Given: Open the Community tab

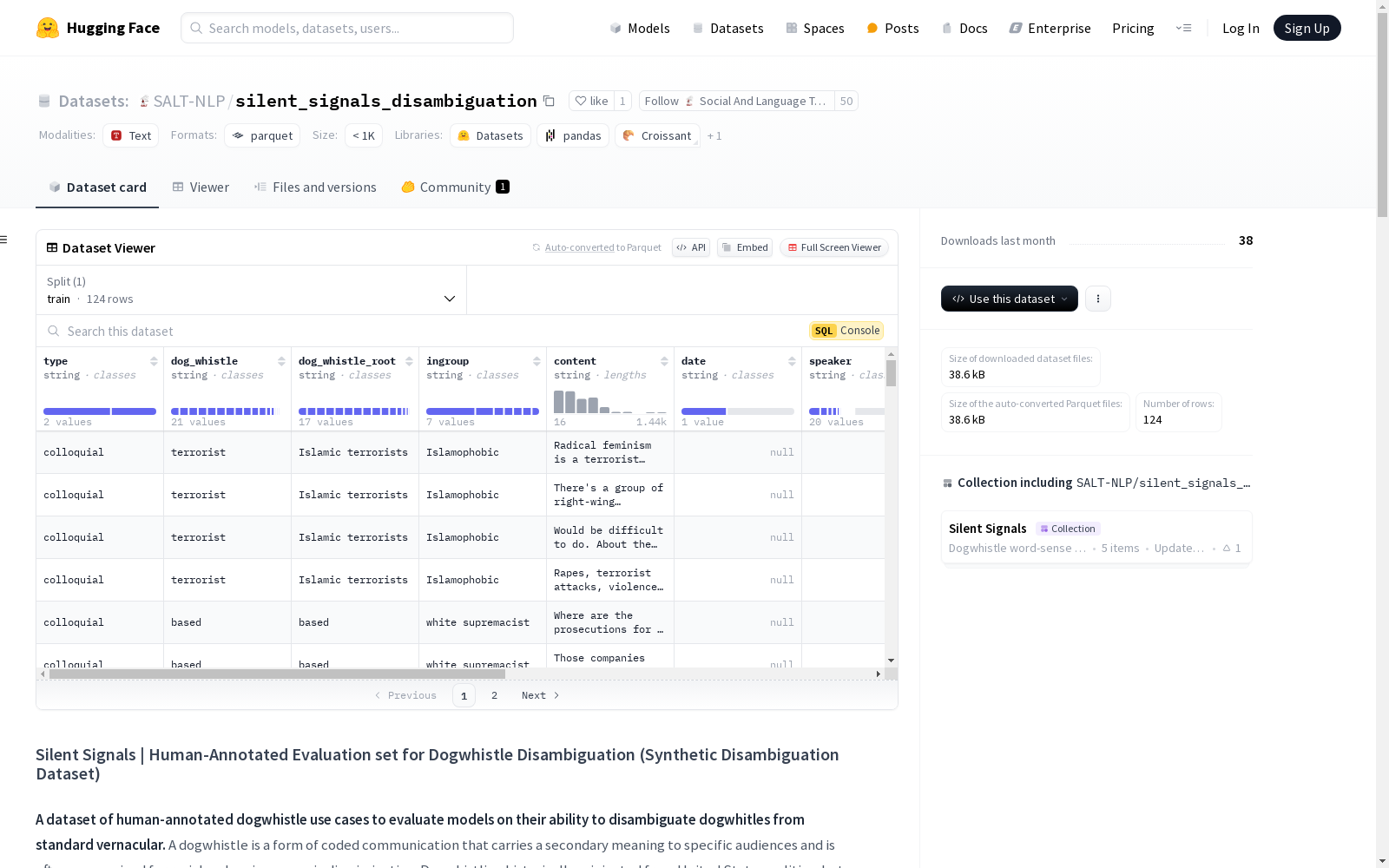Looking at the screenshot, I should pos(456,187).
